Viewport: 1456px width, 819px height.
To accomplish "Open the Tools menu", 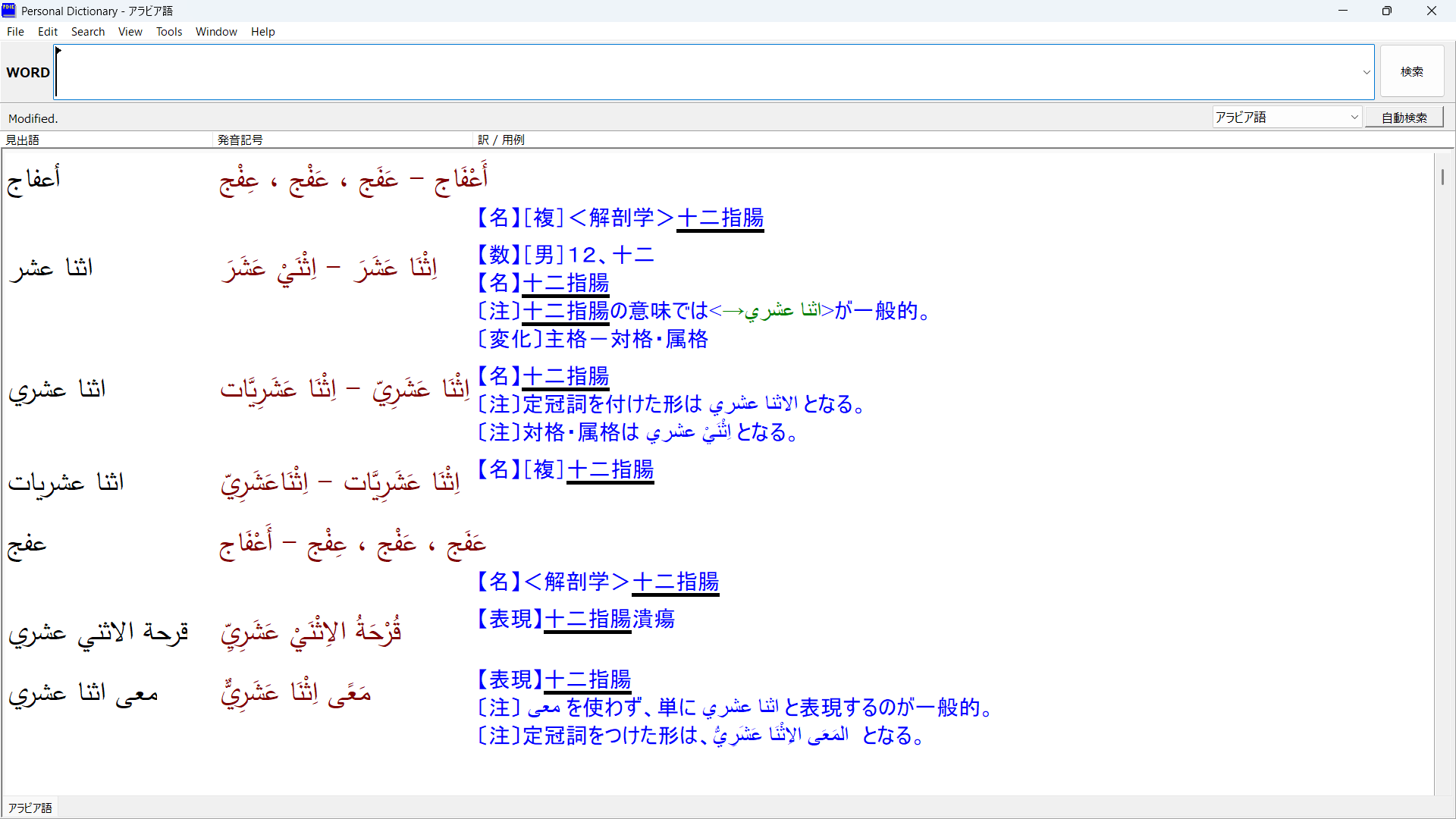I will coord(169,32).
